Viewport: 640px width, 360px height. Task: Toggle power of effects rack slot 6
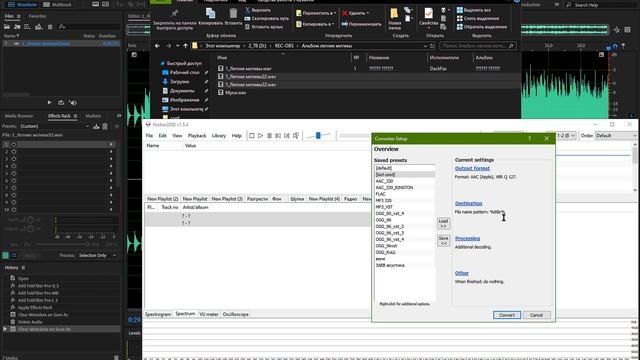[14, 180]
